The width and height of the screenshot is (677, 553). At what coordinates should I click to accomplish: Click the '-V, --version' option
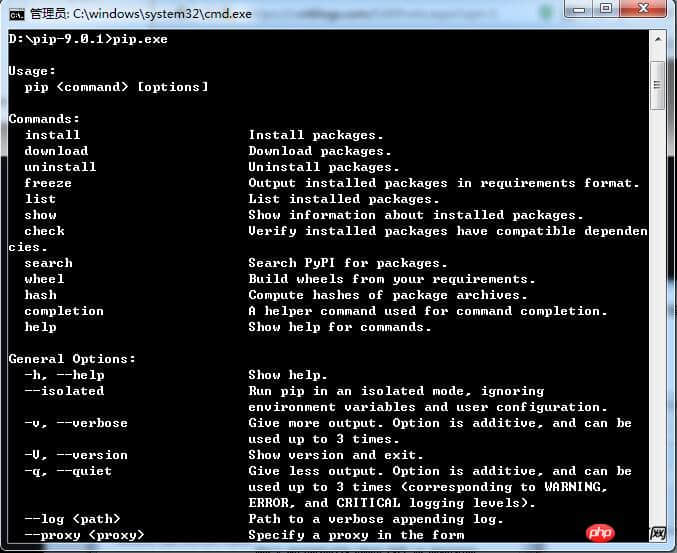point(76,455)
